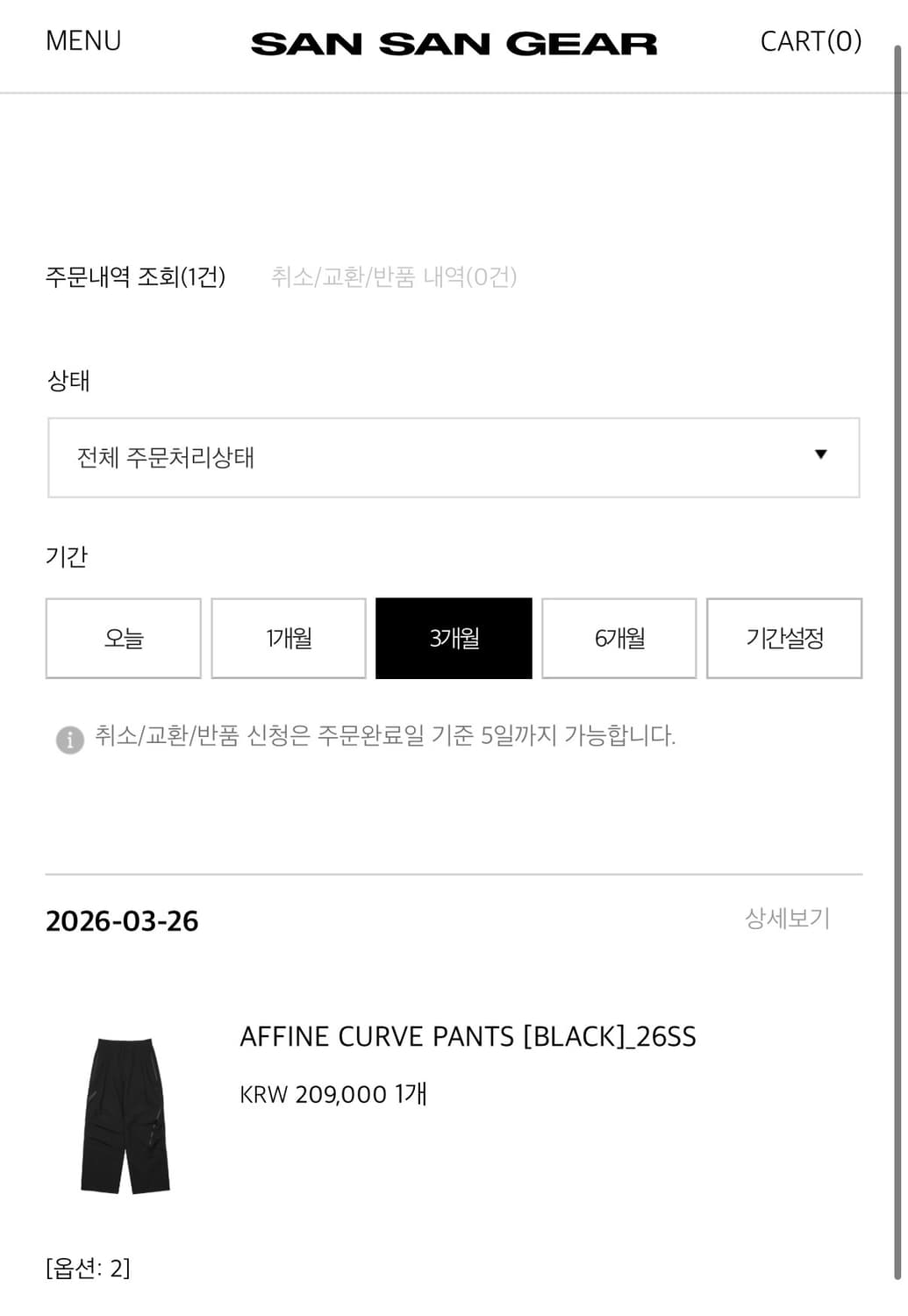The width and height of the screenshot is (908, 1316).
Task: Click the [옵션: 2] option label
Action: (x=88, y=1267)
